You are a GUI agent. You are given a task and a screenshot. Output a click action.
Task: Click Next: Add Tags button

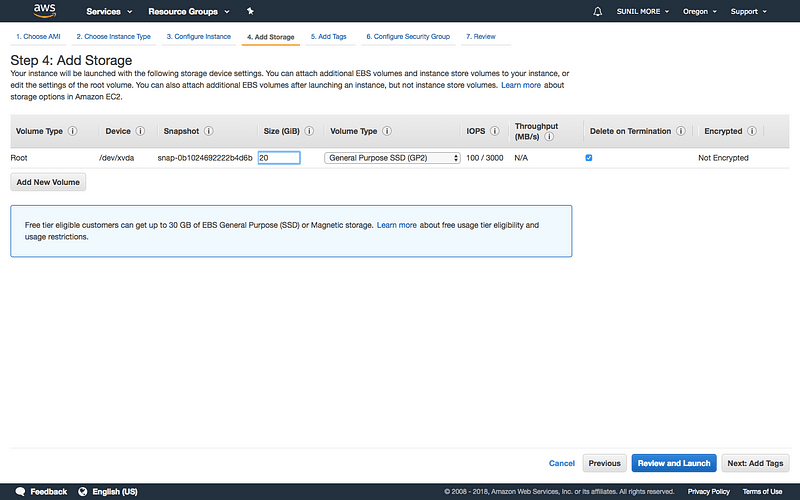coord(755,463)
